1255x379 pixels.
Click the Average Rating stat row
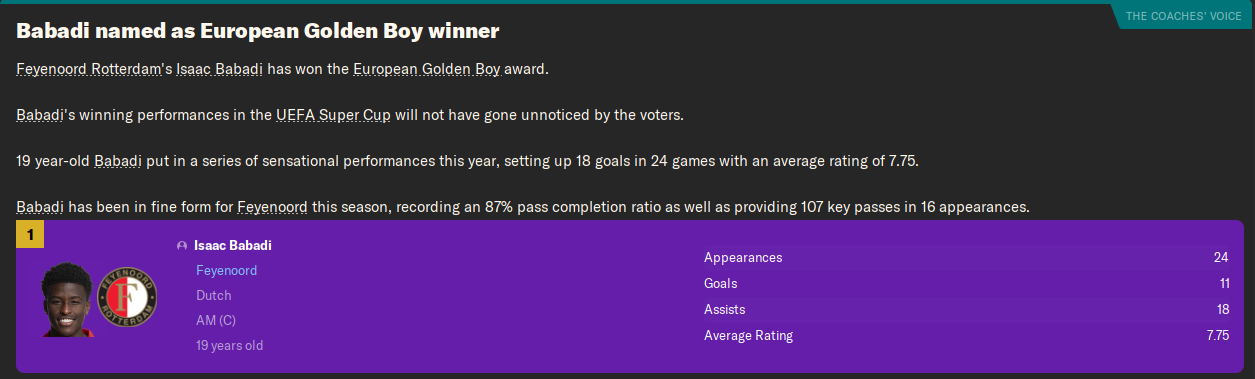pyautogui.click(x=966, y=336)
